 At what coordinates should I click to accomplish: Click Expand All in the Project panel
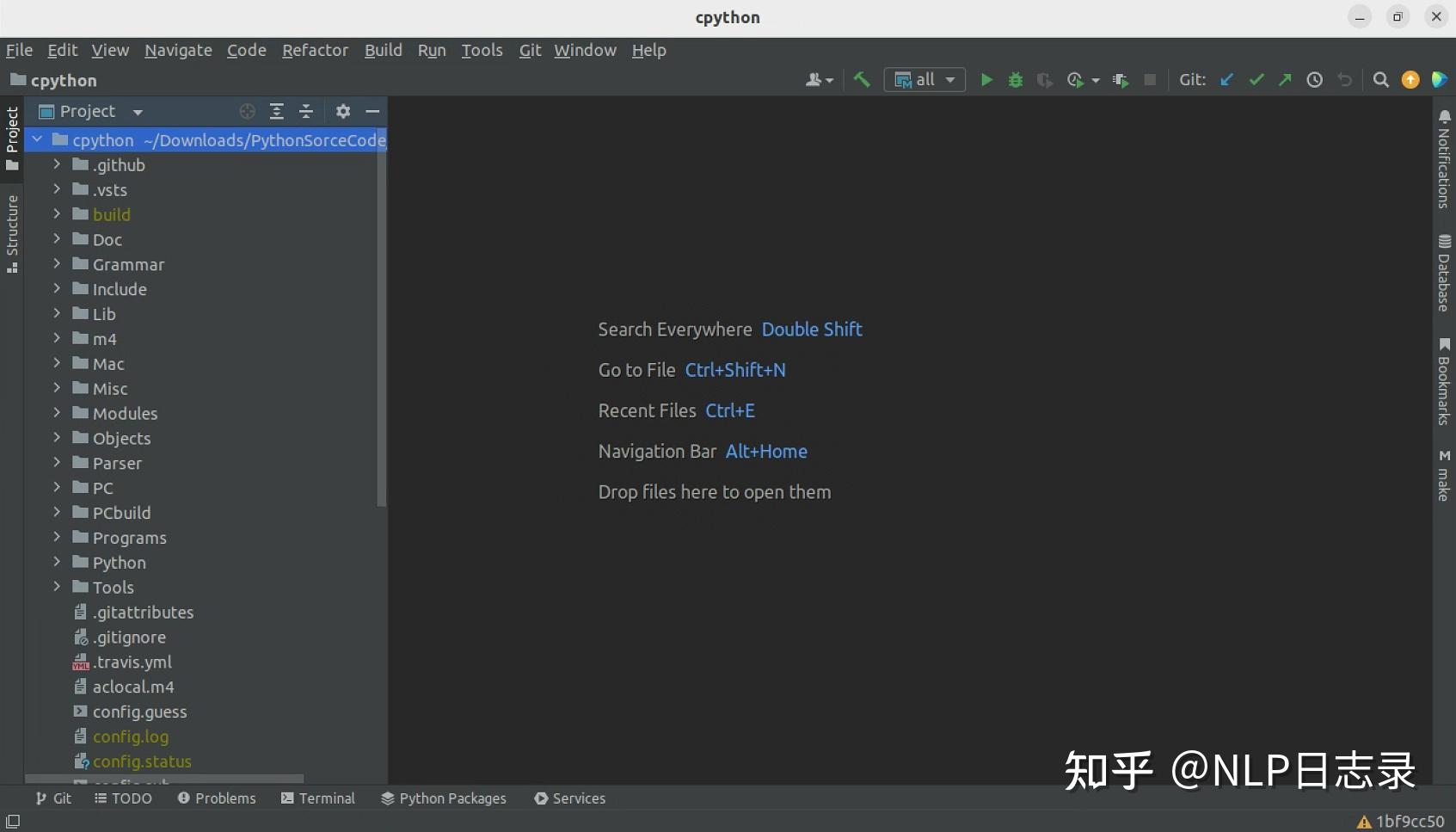pyautogui.click(x=277, y=111)
